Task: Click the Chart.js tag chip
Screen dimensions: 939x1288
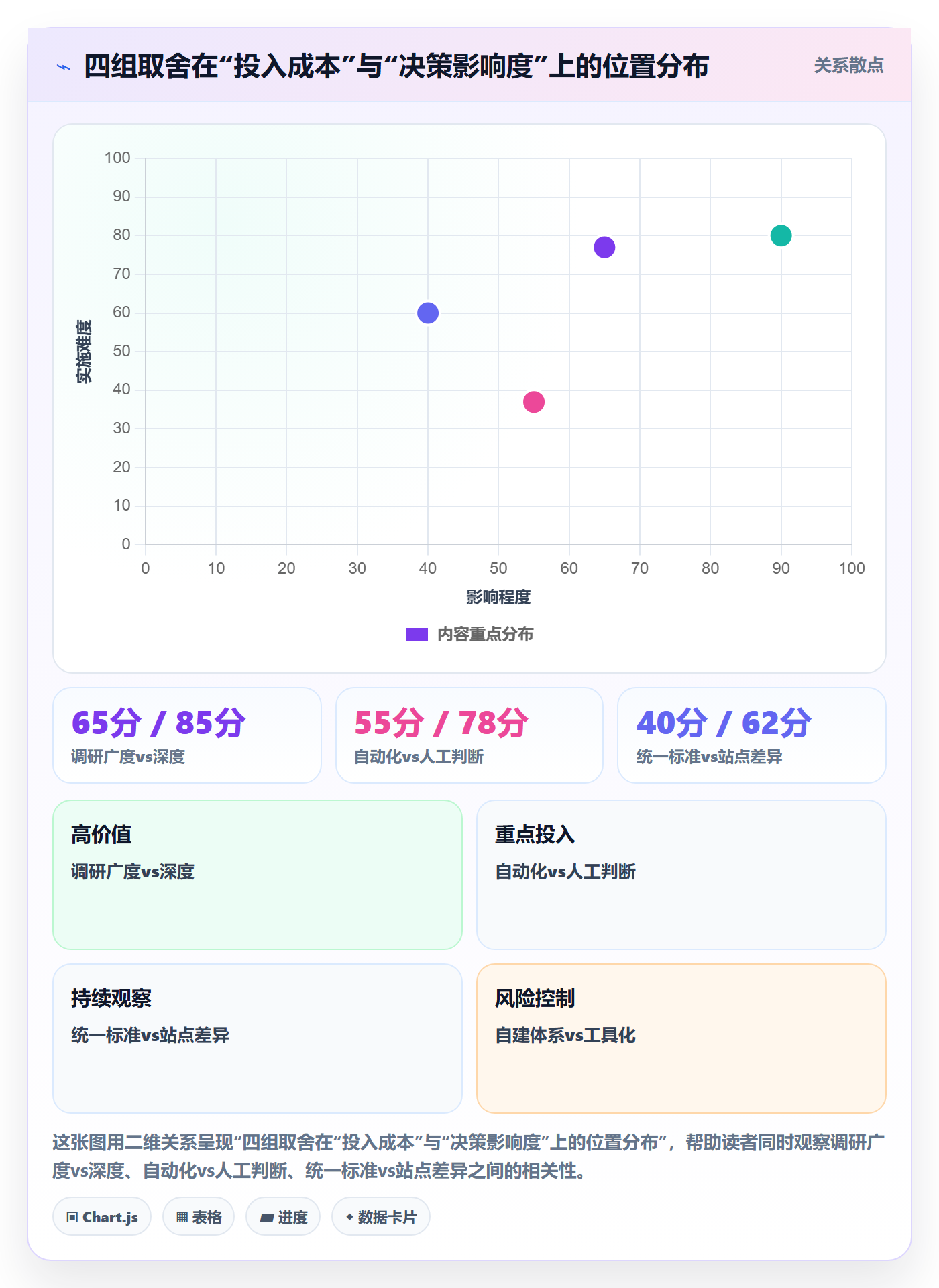Action: (102, 1217)
